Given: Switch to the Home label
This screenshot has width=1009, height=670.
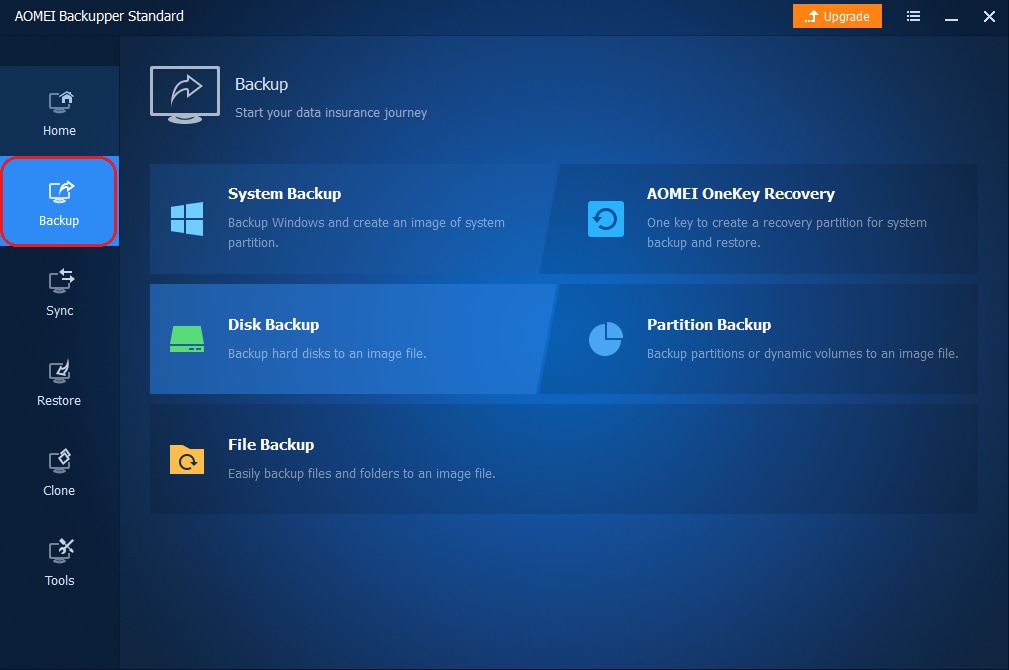Looking at the screenshot, I should [x=59, y=131].
